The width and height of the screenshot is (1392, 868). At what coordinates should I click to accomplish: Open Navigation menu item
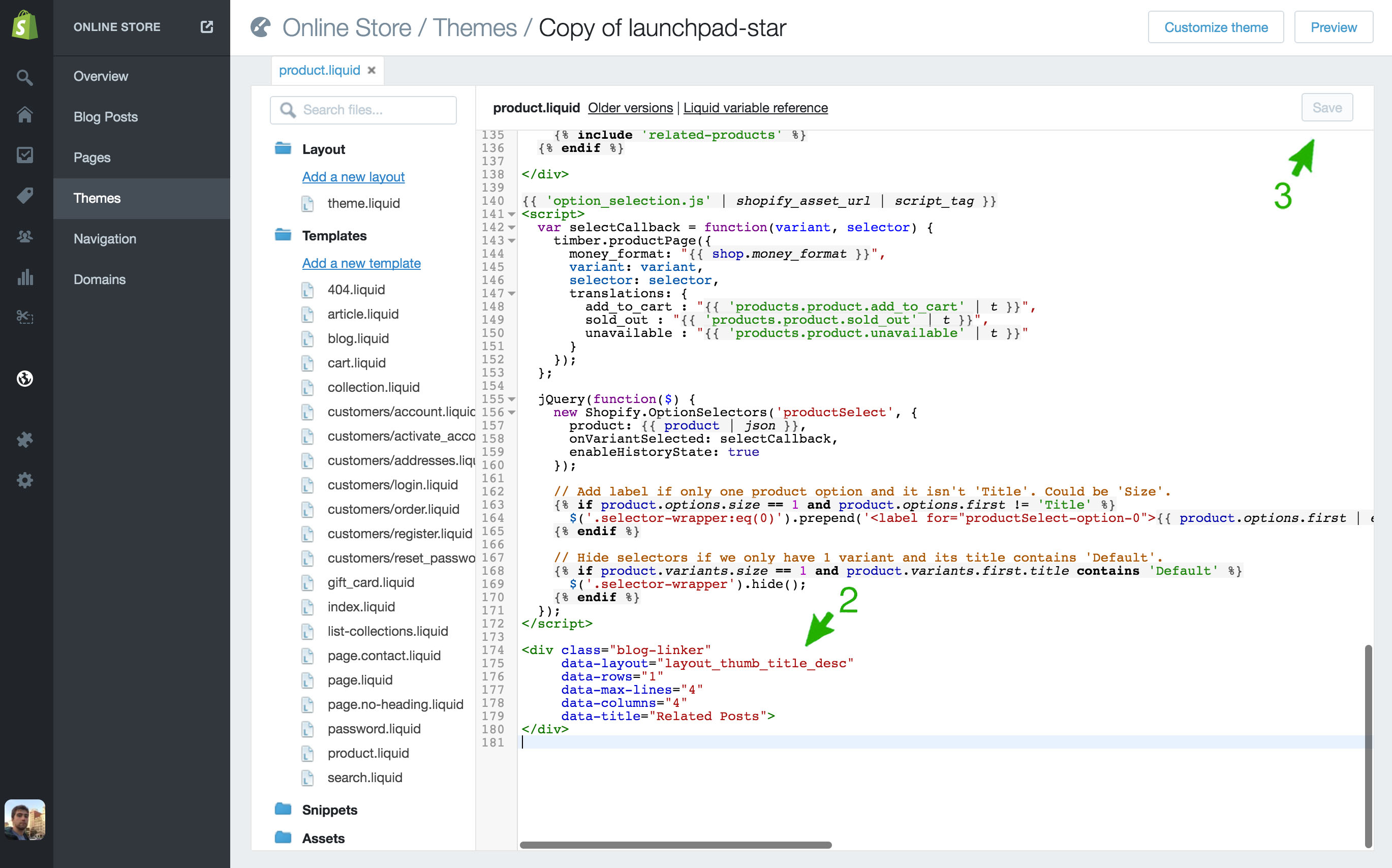(142, 239)
